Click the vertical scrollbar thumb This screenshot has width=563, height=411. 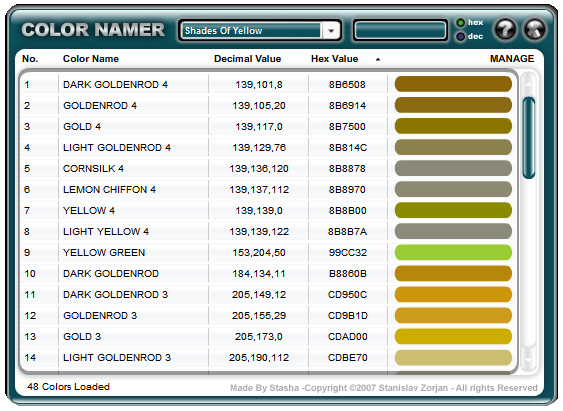click(529, 137)
